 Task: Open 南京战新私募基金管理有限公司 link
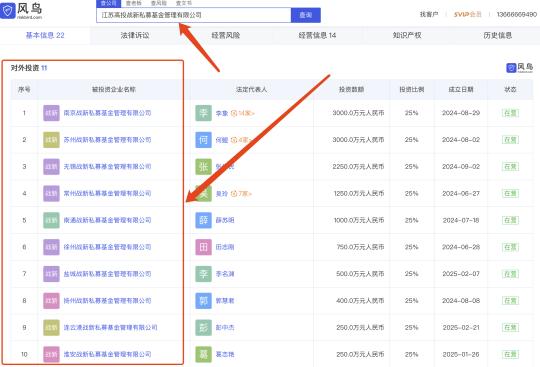coord(107,113)
